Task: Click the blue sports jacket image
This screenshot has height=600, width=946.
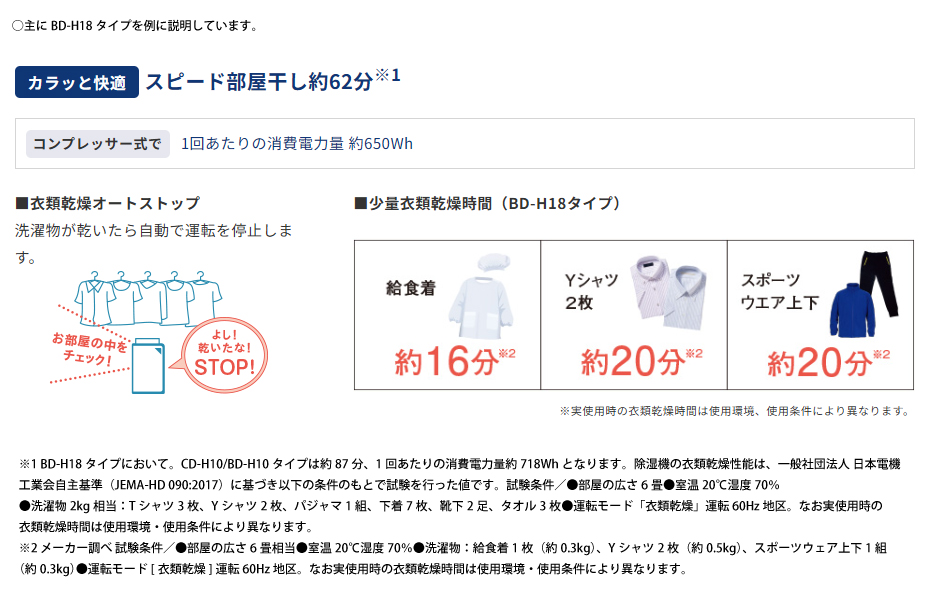Action: click(x=852, y=310)
